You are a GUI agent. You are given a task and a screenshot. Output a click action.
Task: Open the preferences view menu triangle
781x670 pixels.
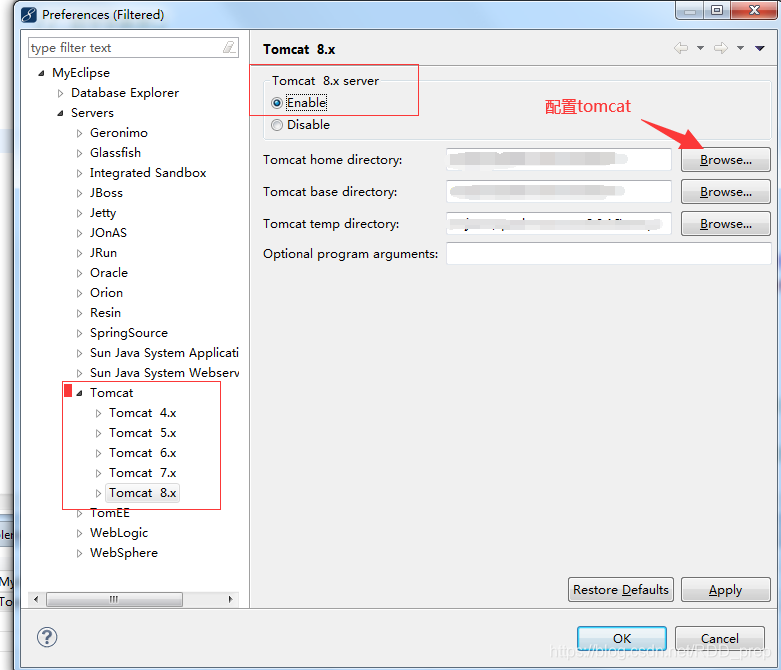760,48
